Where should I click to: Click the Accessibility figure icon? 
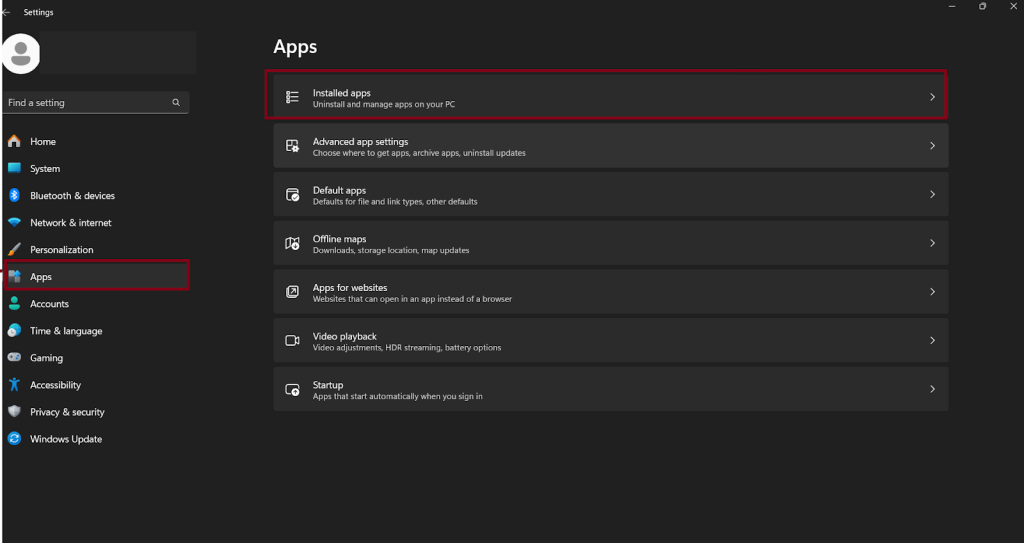14,385
